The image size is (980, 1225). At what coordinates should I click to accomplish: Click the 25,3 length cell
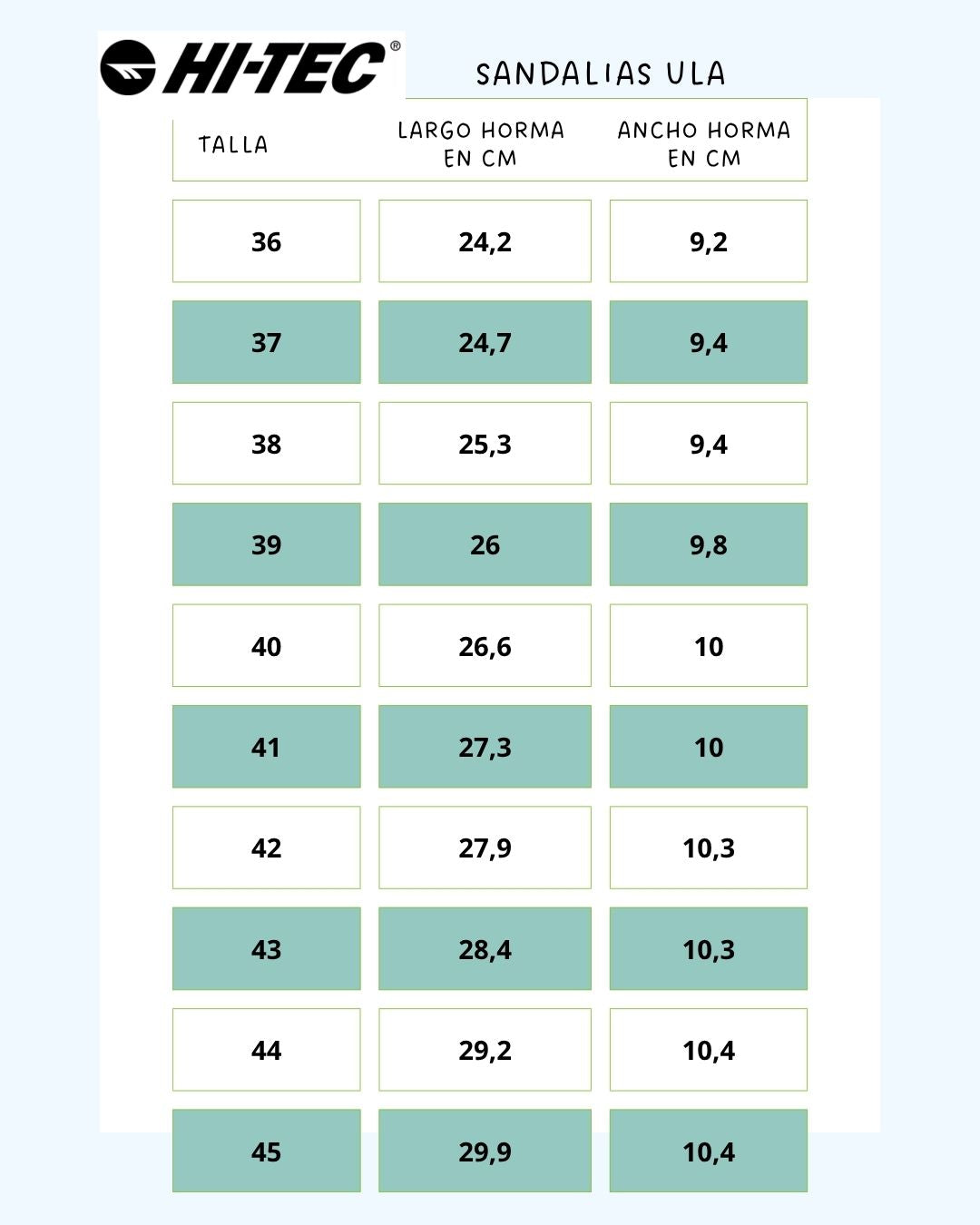[x=485, y=444]
